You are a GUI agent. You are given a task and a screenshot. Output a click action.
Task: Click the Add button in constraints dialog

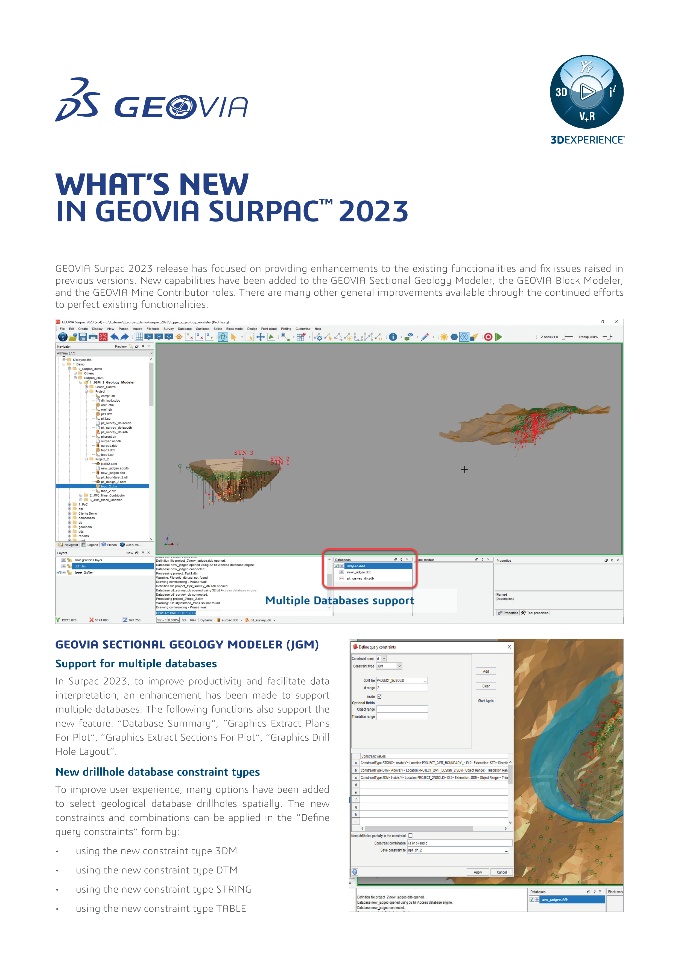486,672
